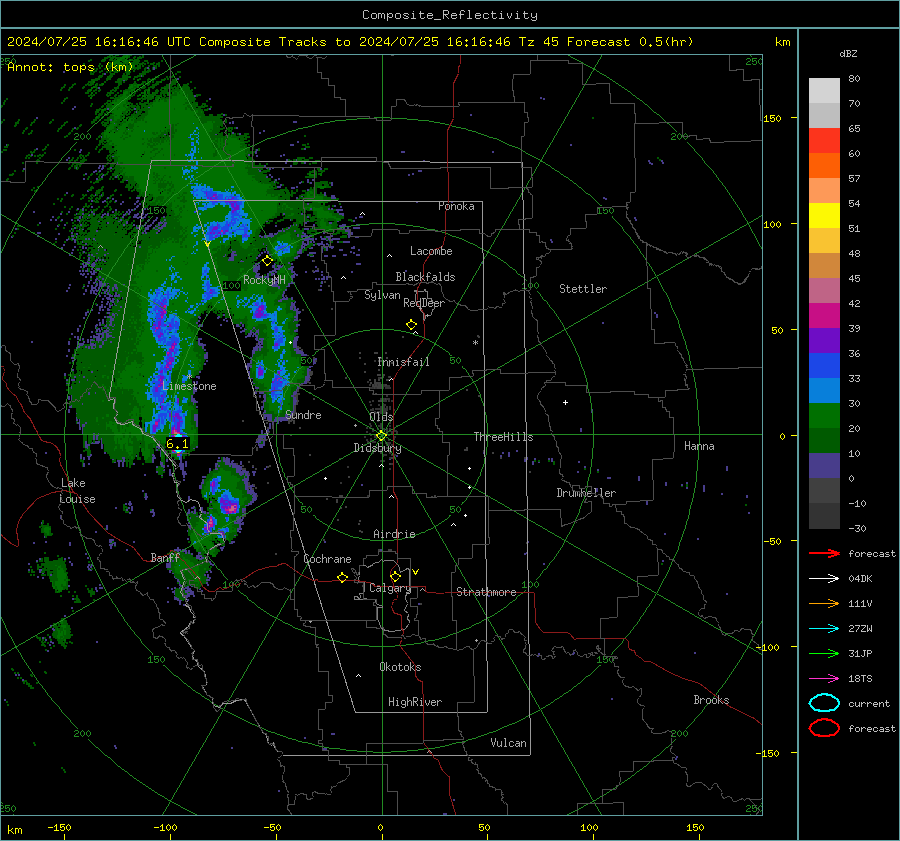Click the Limestone label
Screen dimensions: 900x841
point(189,386)
